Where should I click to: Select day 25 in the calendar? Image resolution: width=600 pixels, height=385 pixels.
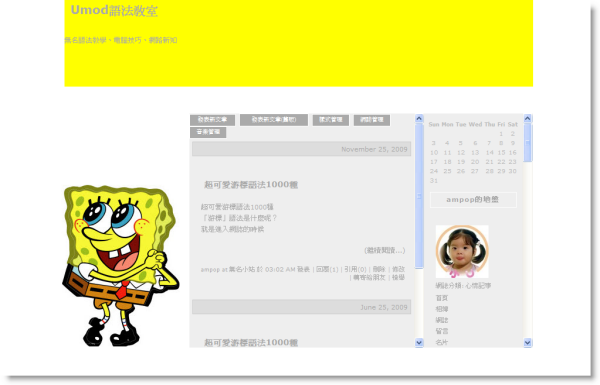[447, 171]
